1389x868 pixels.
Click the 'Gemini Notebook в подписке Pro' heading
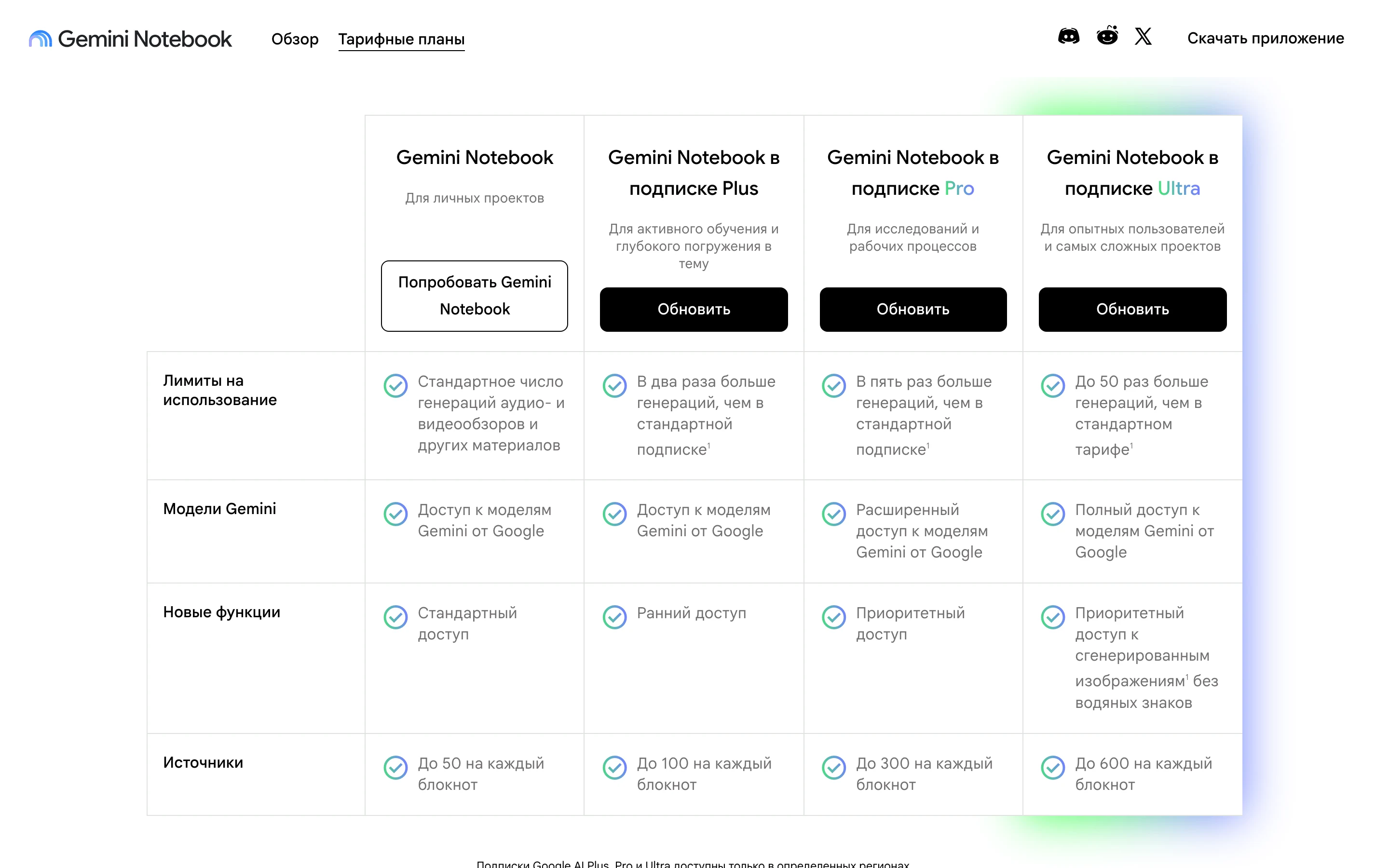(913, 173)
